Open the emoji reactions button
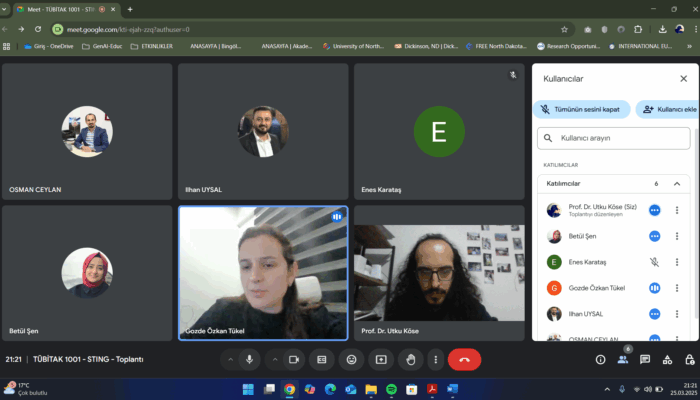Image resolution: width=700 pixels, height=400 pixels. [351, 359]
